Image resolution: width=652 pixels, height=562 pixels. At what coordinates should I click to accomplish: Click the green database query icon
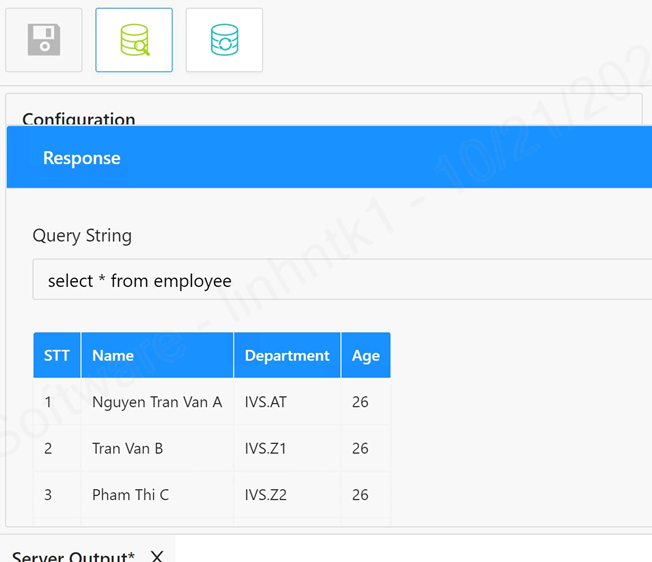click(134, 40)
